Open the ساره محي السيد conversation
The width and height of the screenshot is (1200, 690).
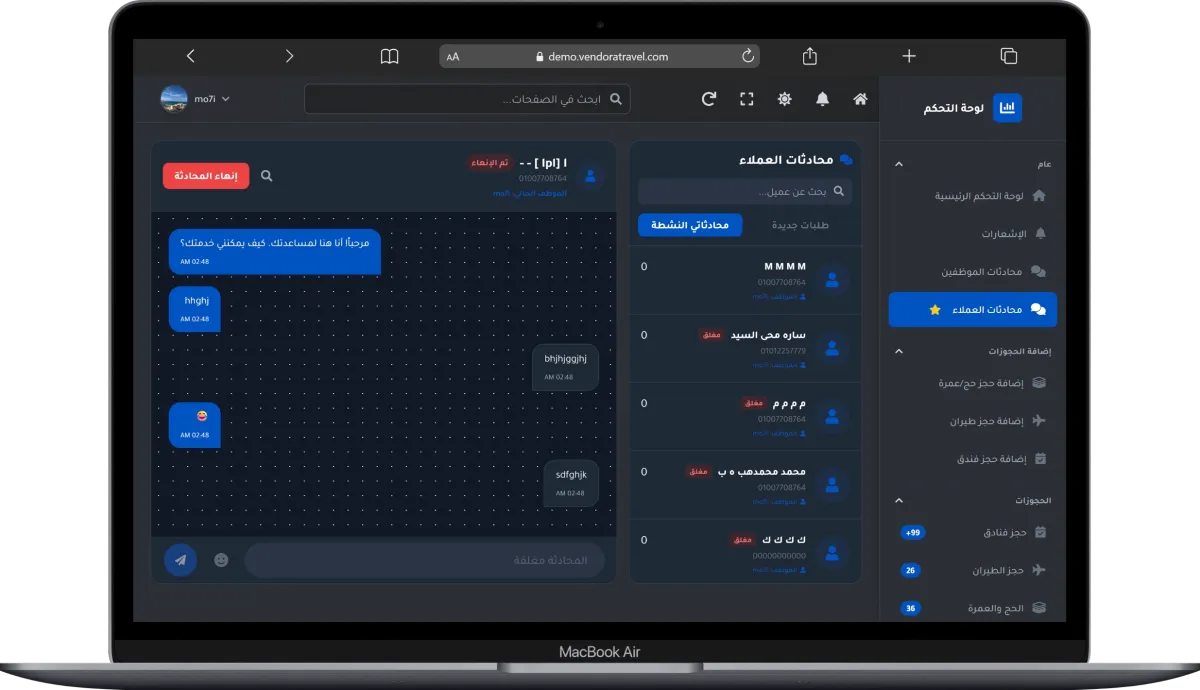tap(745, 348)
